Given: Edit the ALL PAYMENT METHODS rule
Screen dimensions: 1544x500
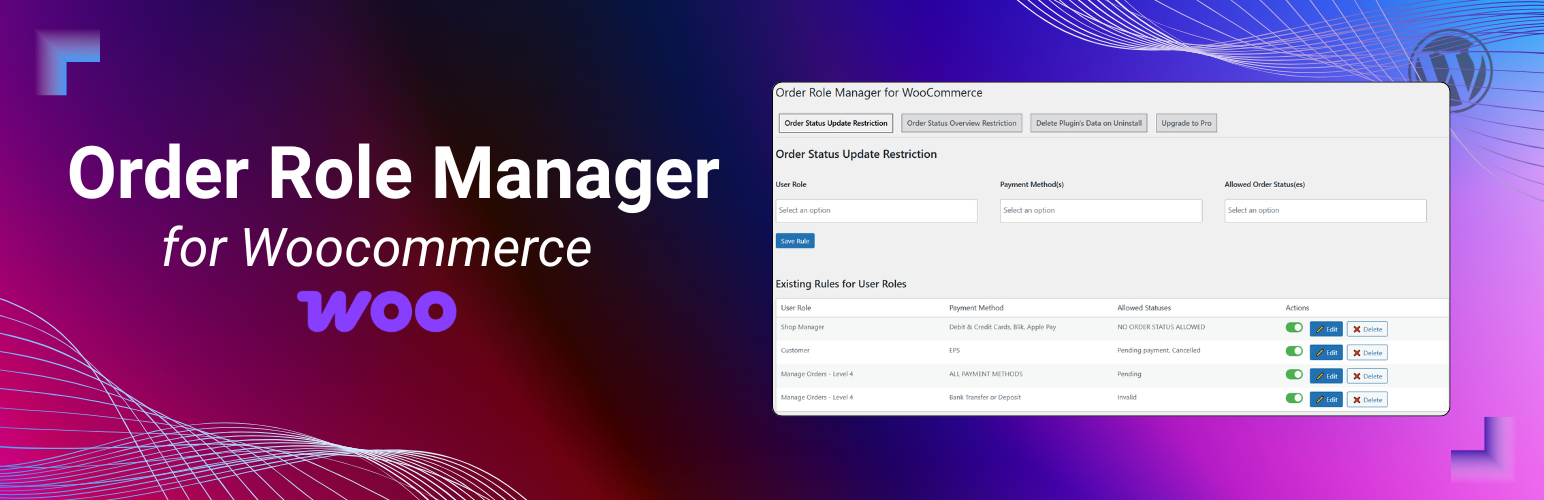Looking at the screenshot, I should point(1326,376).
